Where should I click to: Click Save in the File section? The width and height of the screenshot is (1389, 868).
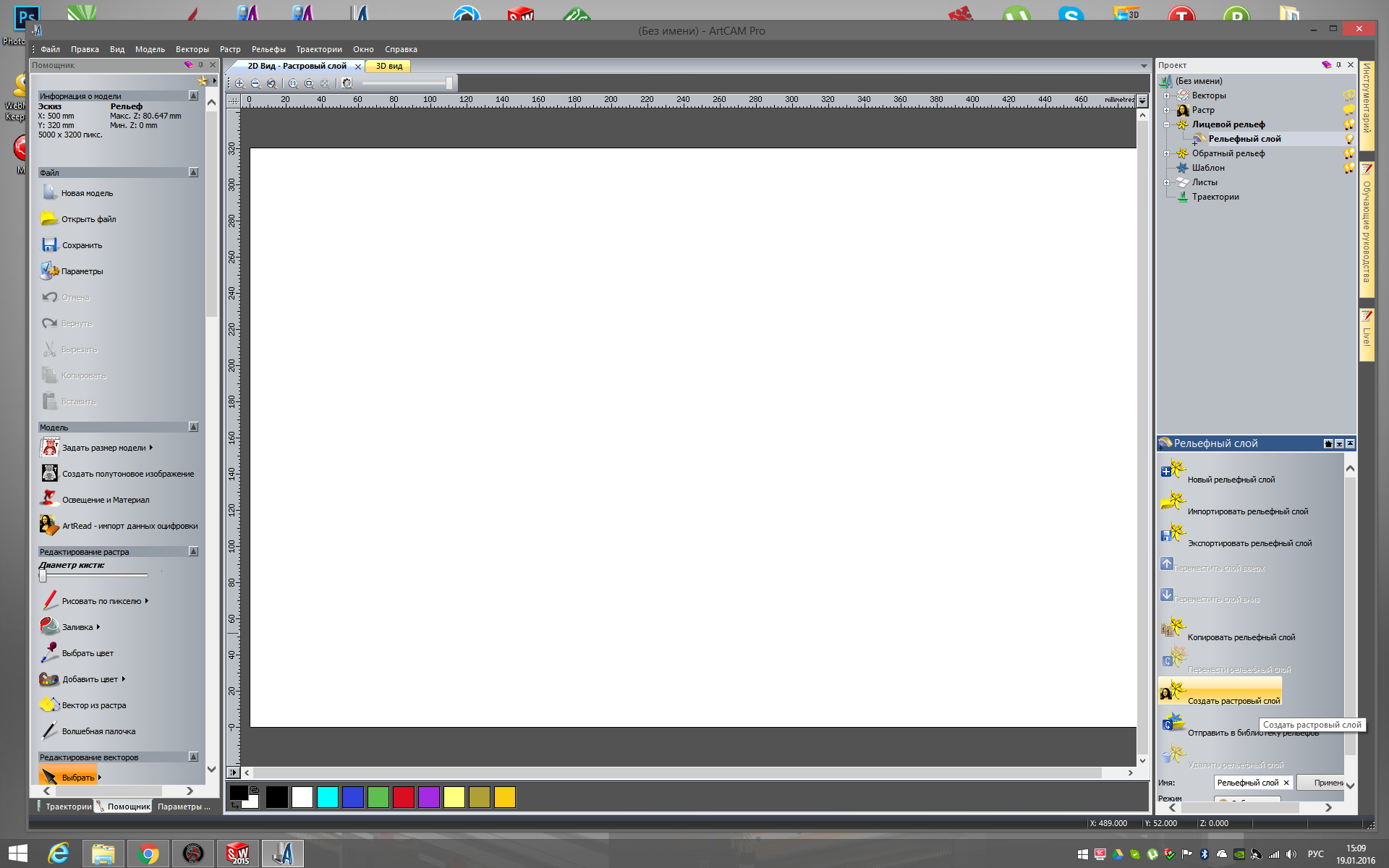(81, 245)
